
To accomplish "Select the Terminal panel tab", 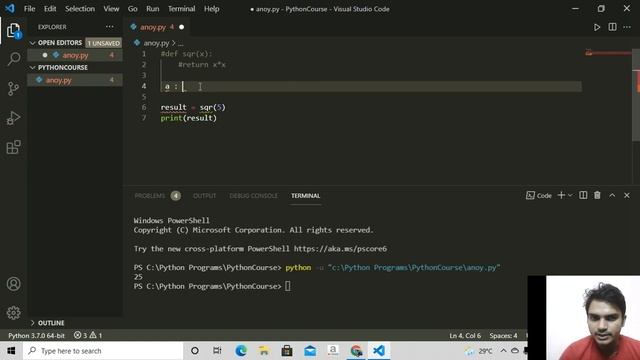I will click(305, 196).
